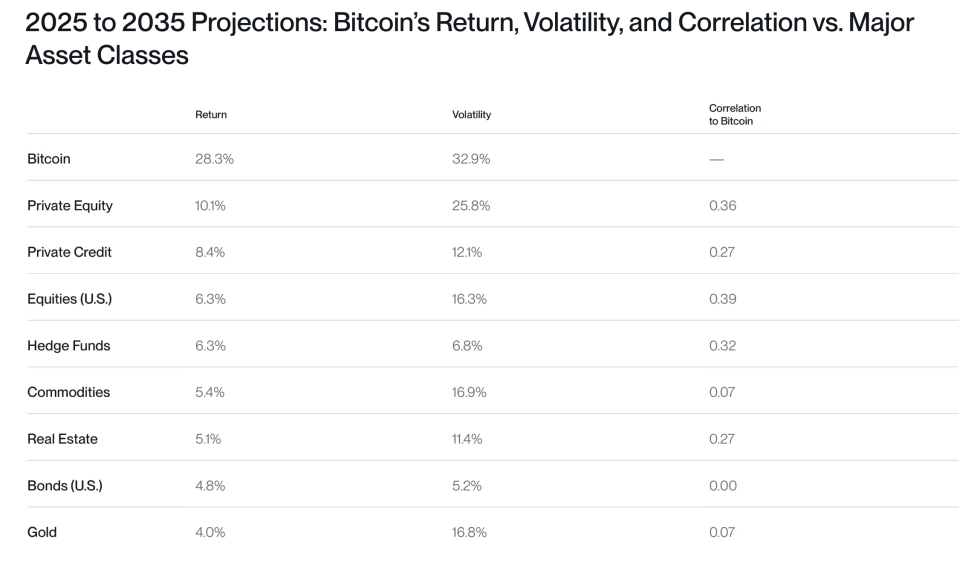Click Private Equity's 0.36 correlation value
980x568 pixels.
tap(722, 206)
